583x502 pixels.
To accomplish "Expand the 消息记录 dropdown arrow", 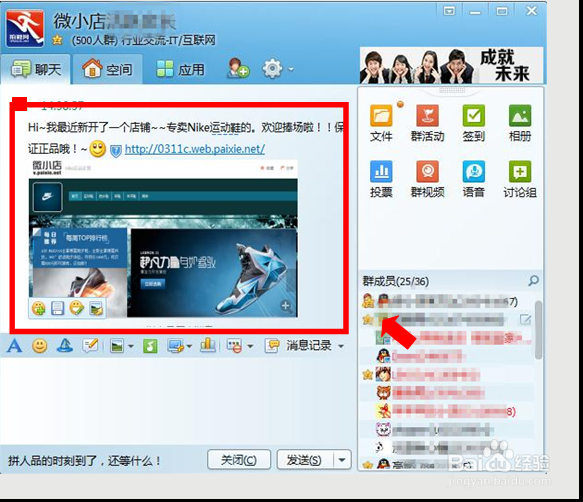I will pyautogui.click(x=341, y=346).
